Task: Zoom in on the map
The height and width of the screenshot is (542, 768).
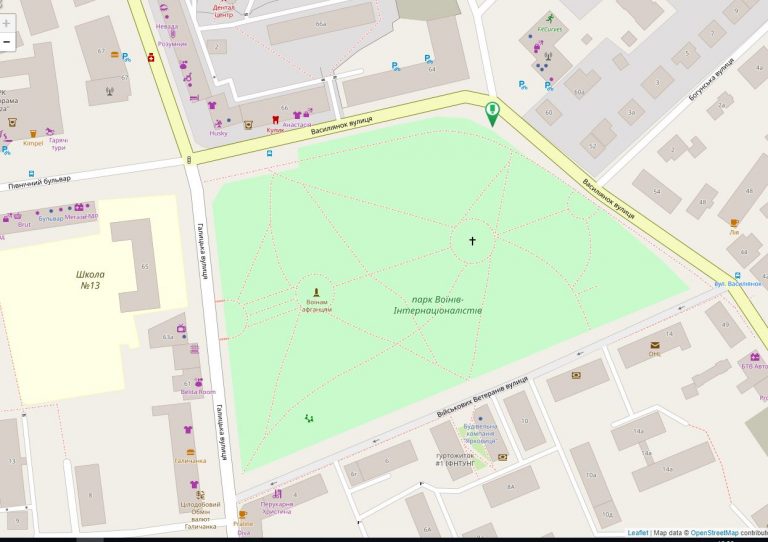Action: coord(7,22)
